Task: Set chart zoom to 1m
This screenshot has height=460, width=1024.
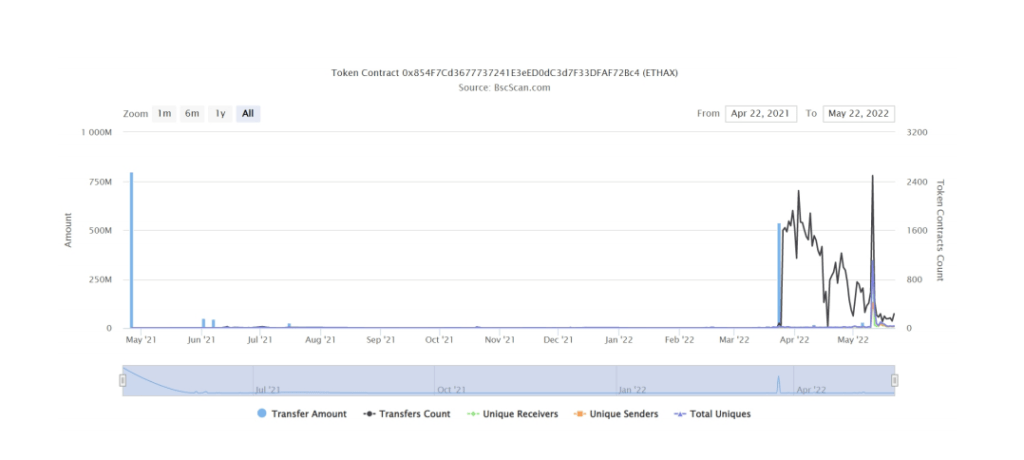Action: tap(164, 114)
